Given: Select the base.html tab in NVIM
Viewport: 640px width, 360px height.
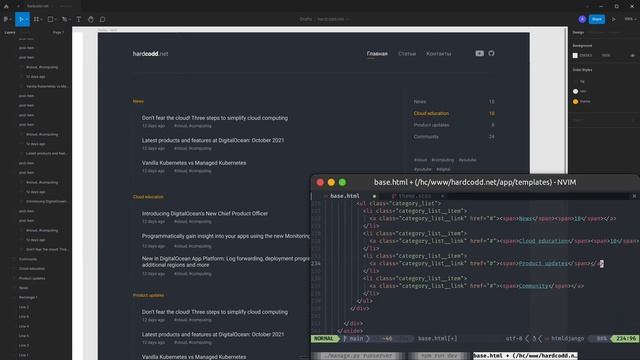Looking at the screenshot, I should click(x=345, y=196).
